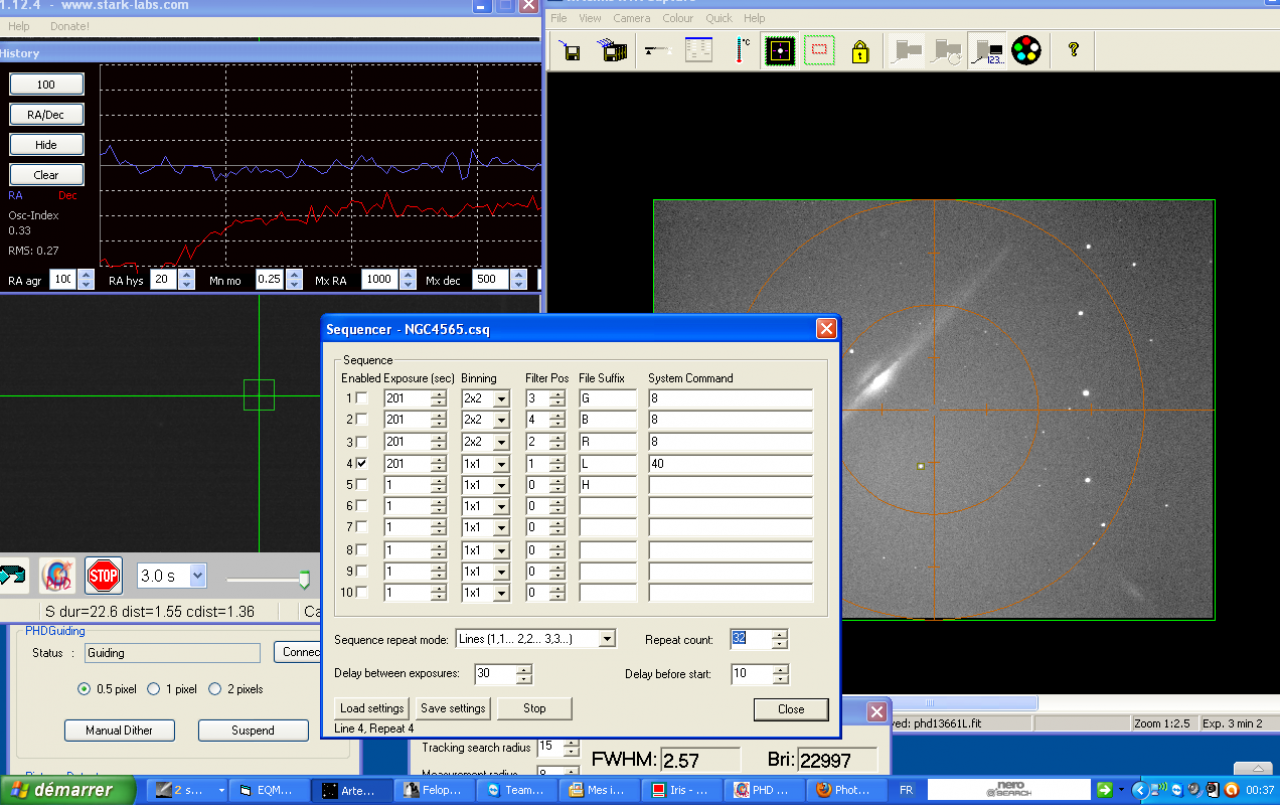Viewport: 1280px width, 809px height.
Task: Open the colour filter wheel icon
Action: tap(1026, 50)
